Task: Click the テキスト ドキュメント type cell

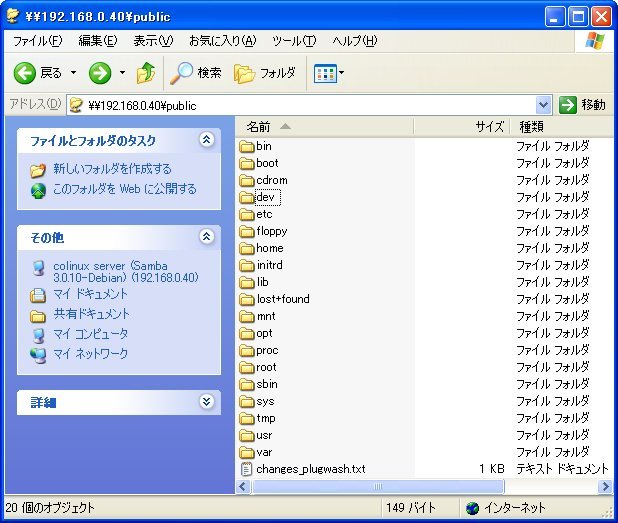Action: (x=562, y=469)
